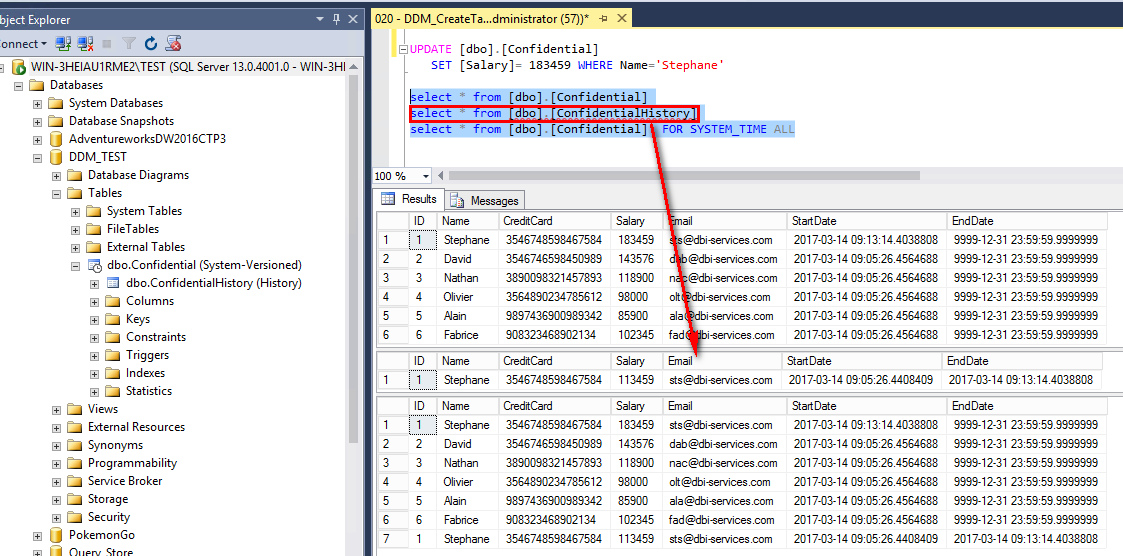Click the AdventureworksDW2016CTP3 database icon
Screen dimensions: 1123x556
click(56, 139)
